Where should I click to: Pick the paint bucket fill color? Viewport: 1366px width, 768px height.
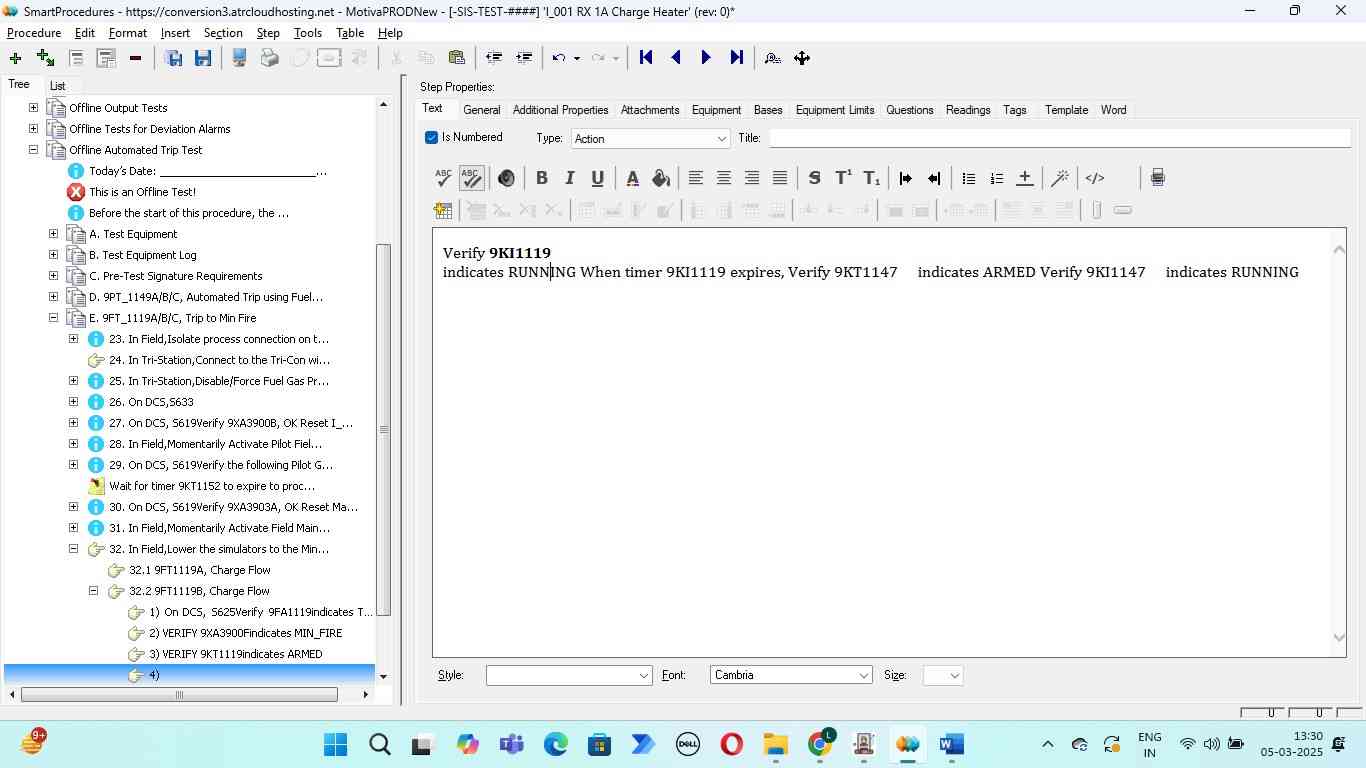[660, 178]
